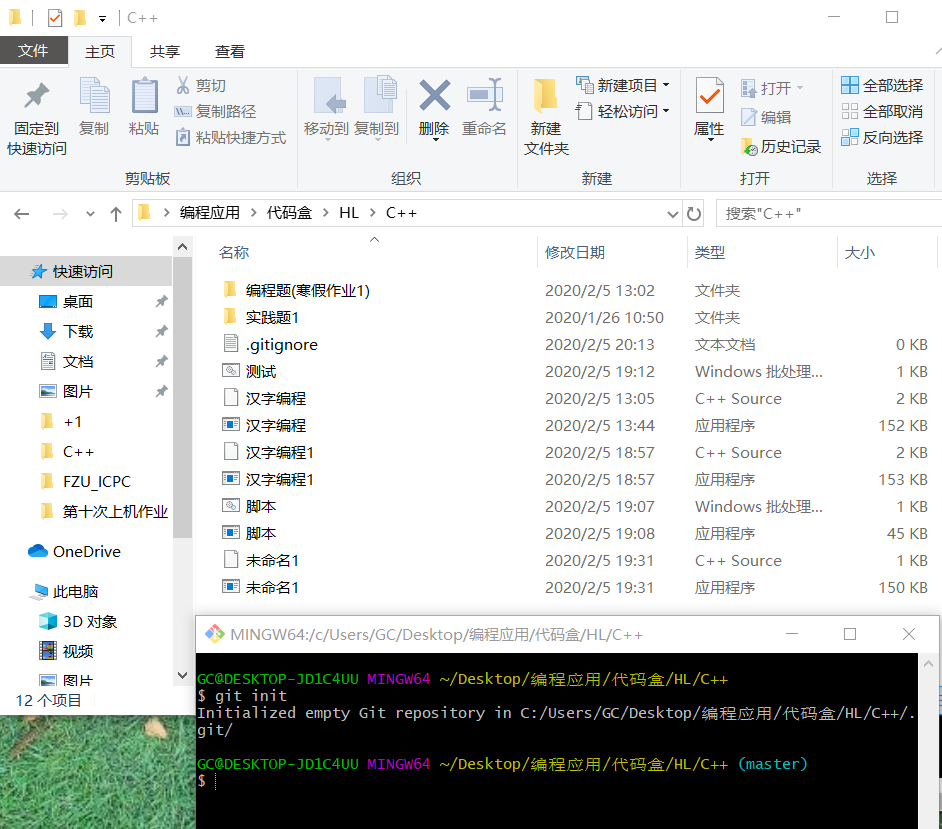Image resolution: width=942 pixels, height=829 pixels.
Task: Click the 删除 delete icon in ribbon
Action: [x=434, y=97]
